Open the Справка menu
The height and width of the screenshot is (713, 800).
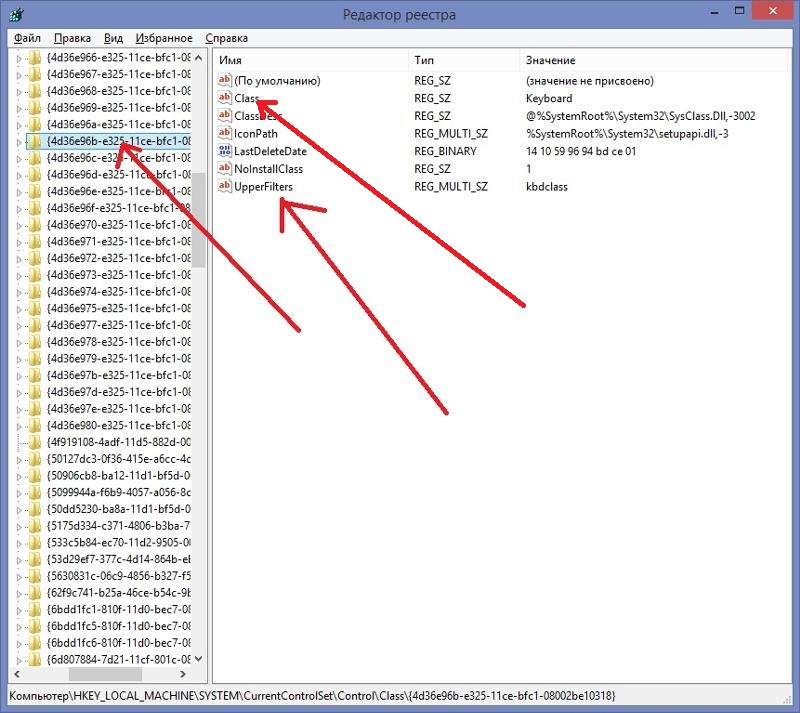(226, 38)
